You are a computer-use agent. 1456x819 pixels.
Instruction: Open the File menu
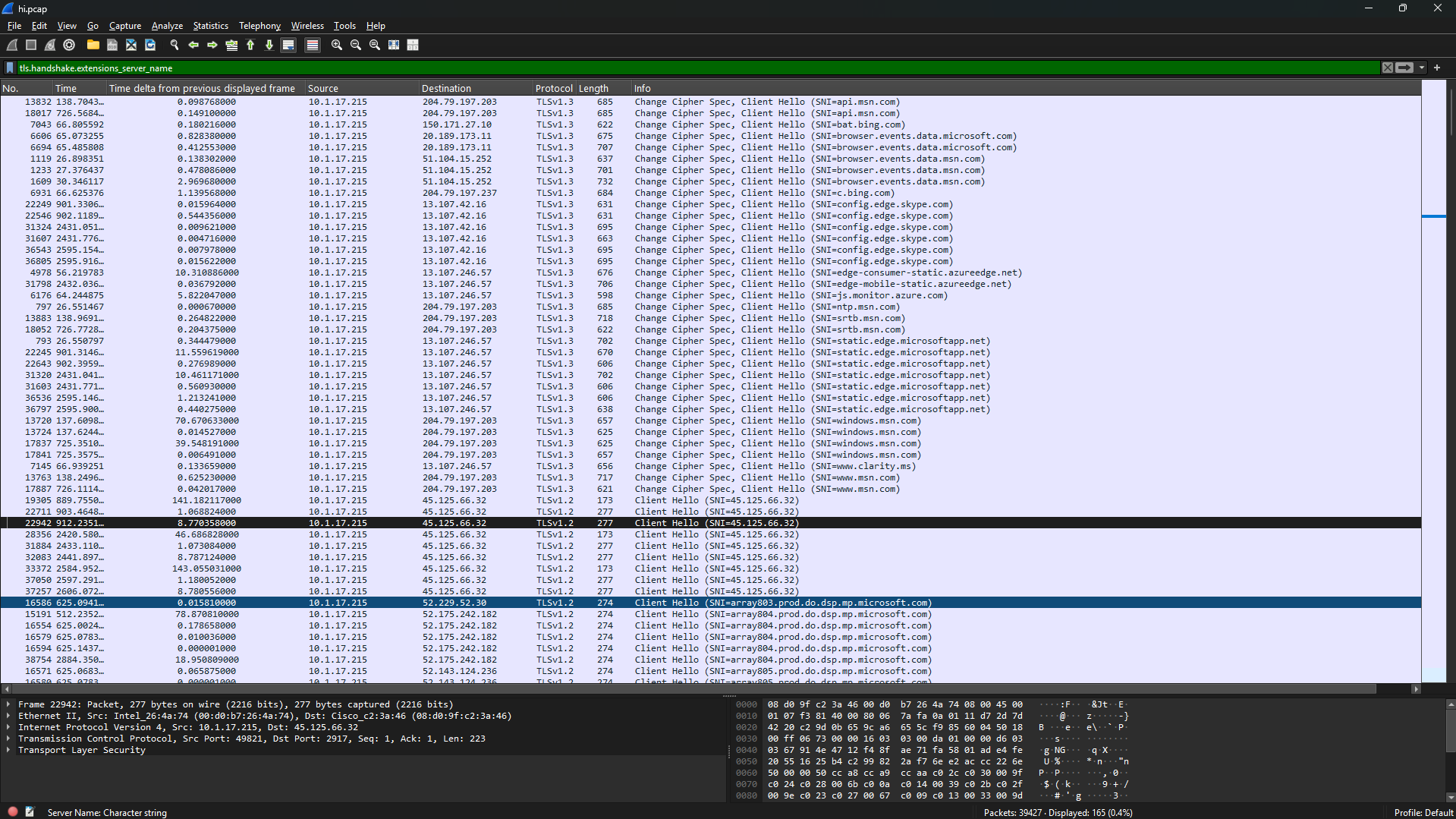tap(14, 26)
